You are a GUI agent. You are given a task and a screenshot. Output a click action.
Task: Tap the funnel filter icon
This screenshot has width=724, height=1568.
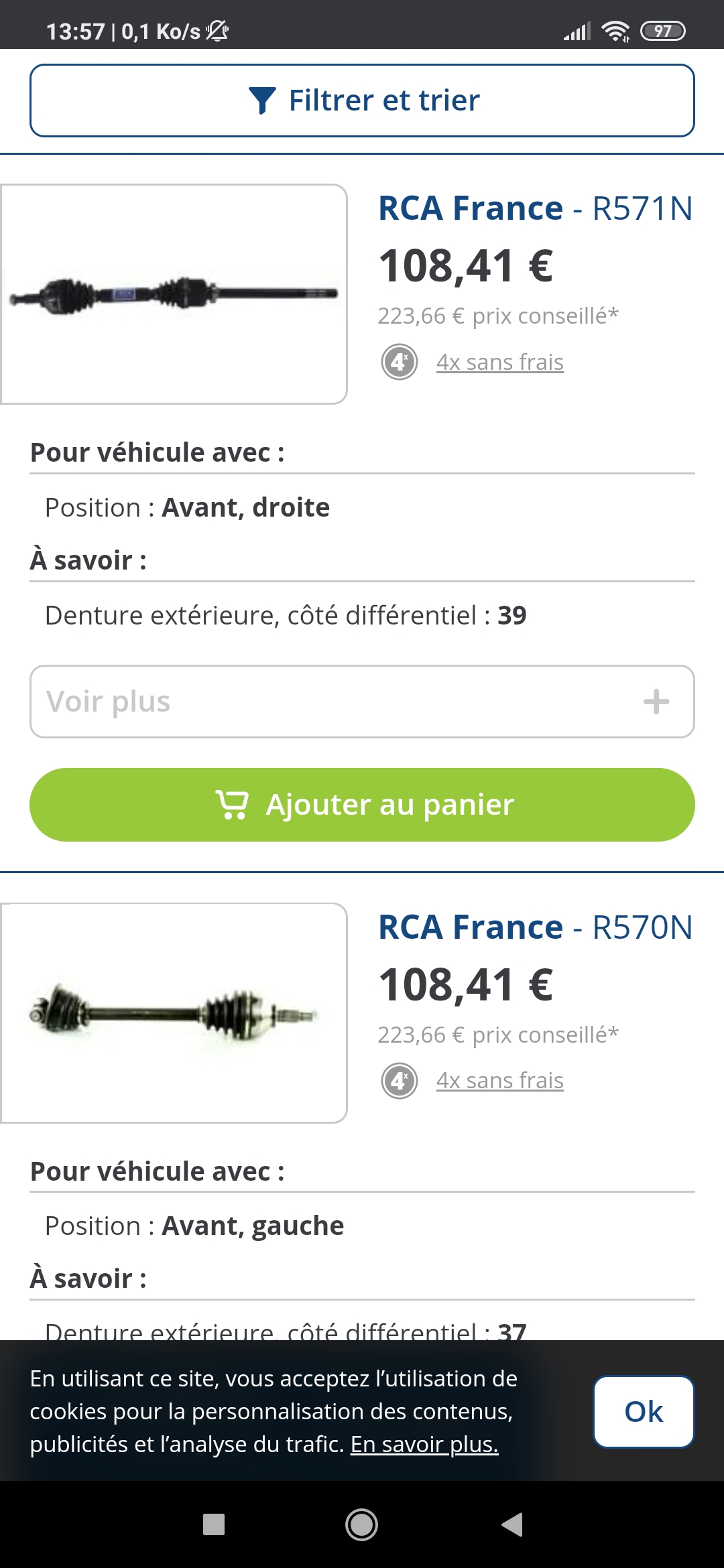click(x=262, y=101)
